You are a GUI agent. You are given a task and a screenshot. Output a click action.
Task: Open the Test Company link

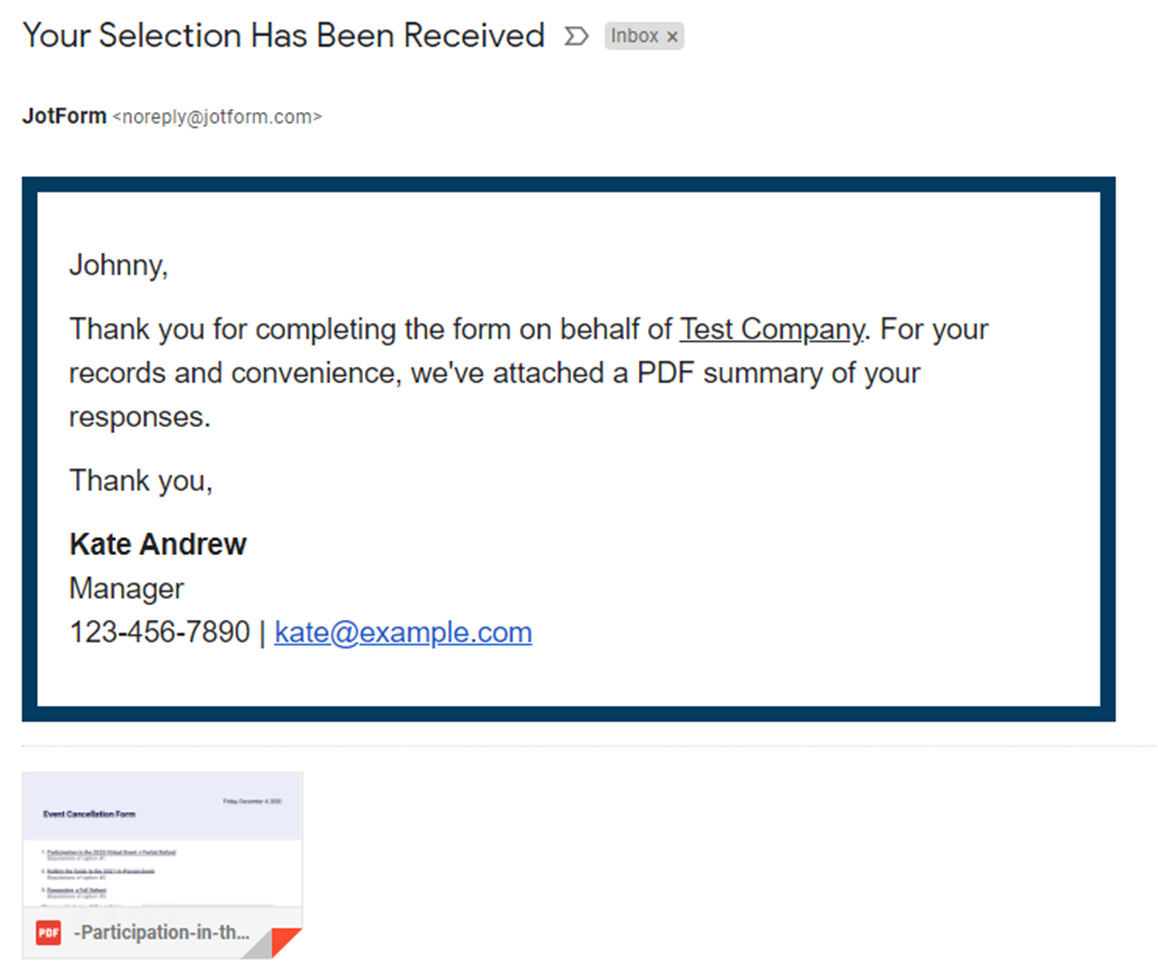click(771, 329)
